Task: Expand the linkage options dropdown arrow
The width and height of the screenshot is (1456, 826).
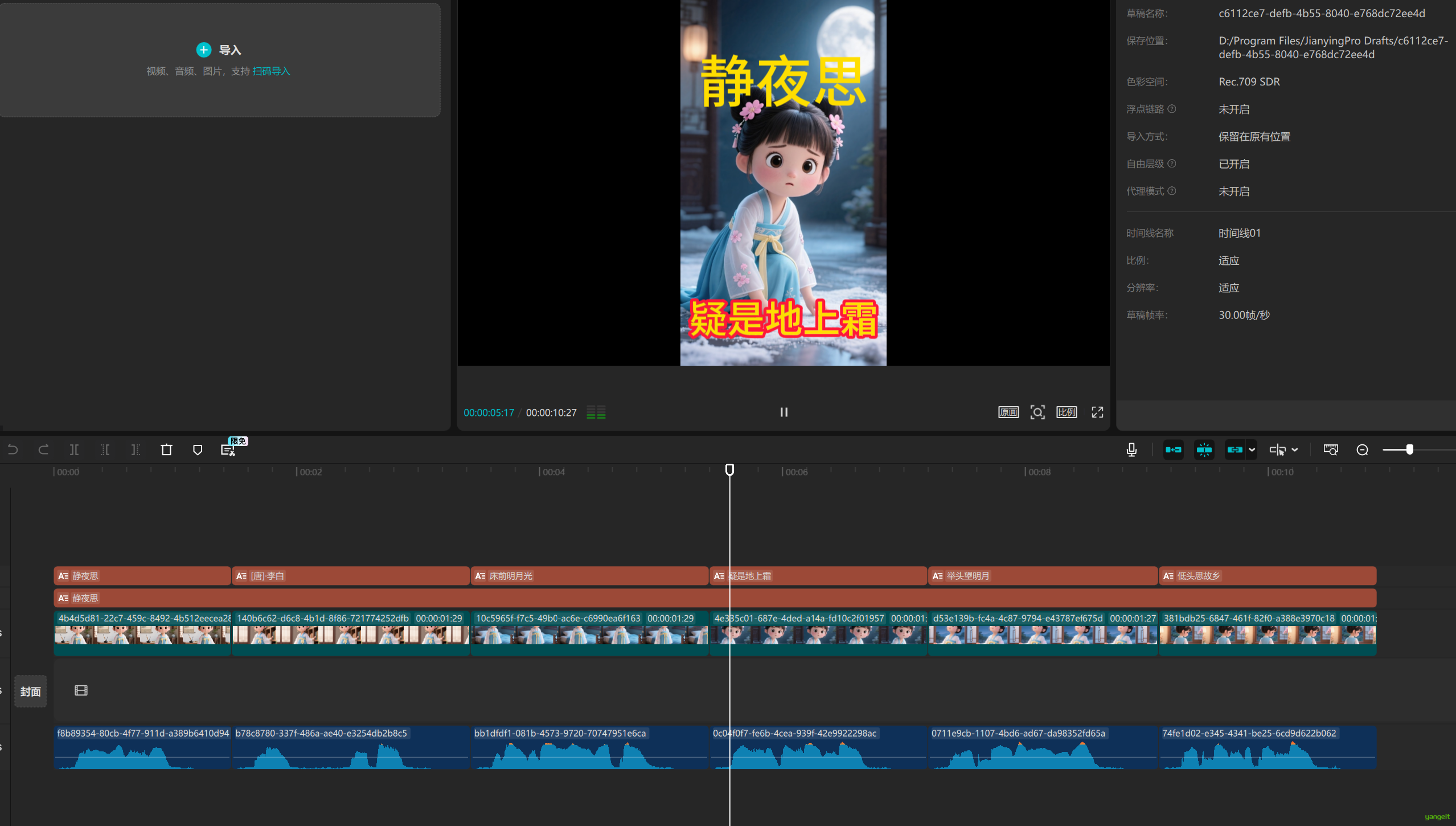Action: (x=1252, y=449)
